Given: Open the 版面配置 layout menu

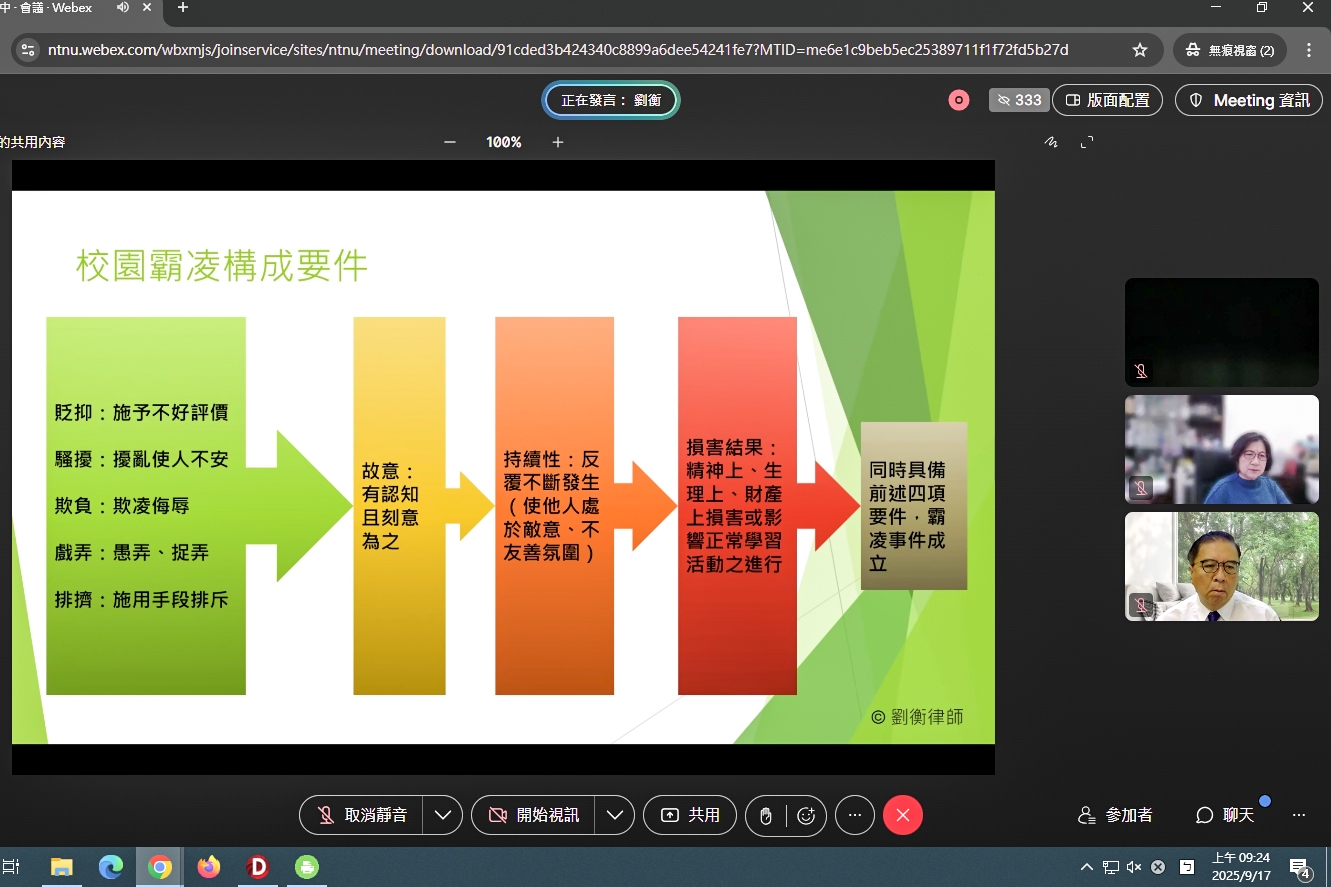Looking at the screenshot, I should [x=1107, y=100].
